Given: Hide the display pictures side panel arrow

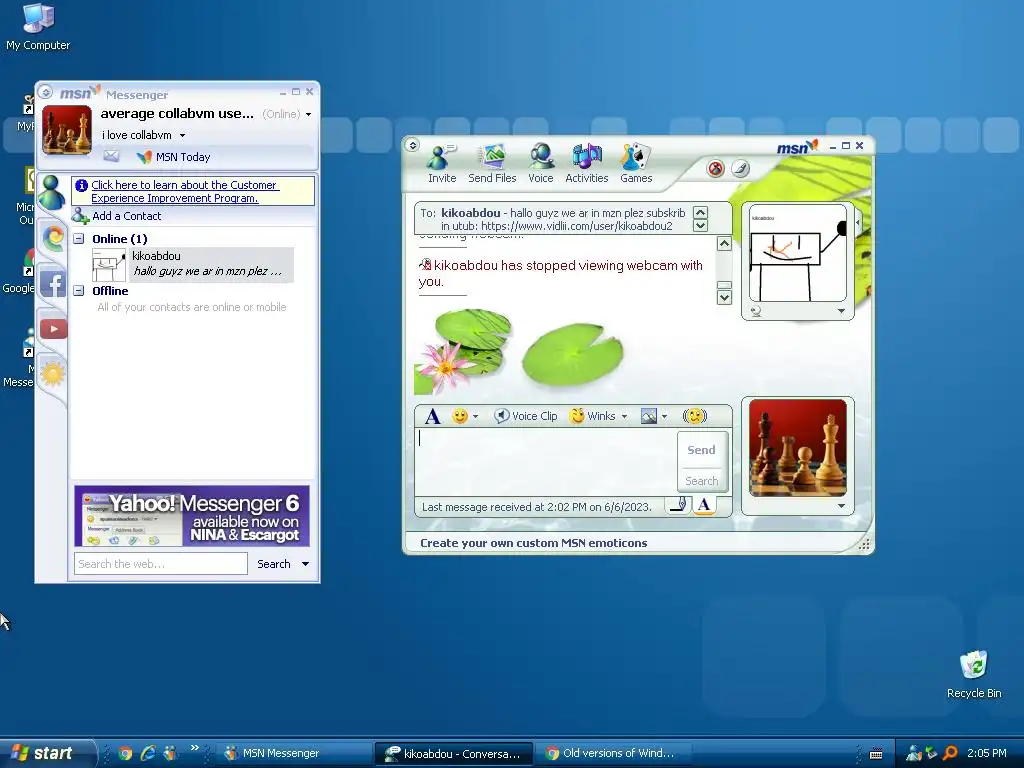Looking at the screenshot, I should click(858, 223).
